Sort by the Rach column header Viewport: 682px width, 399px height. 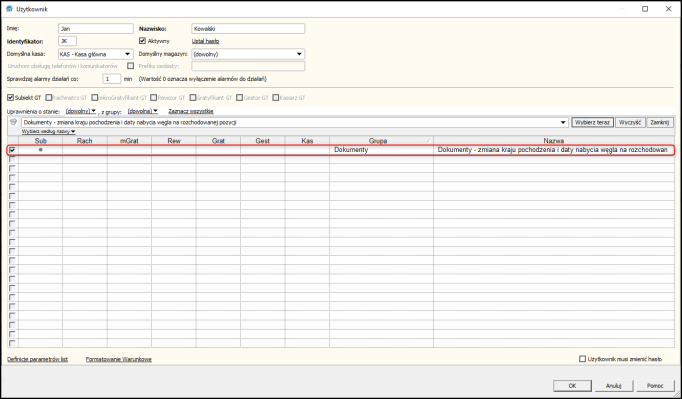[x=85, y=141]
